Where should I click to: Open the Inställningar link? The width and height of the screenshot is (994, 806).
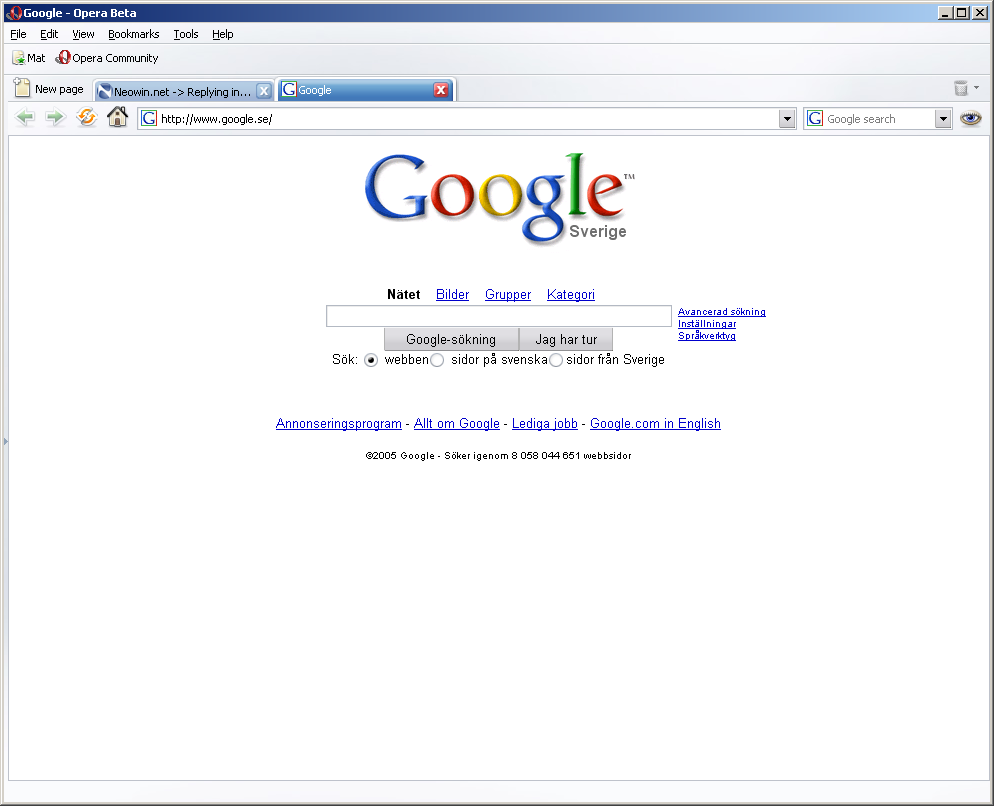pyautogui.click(x=707, y=323)
